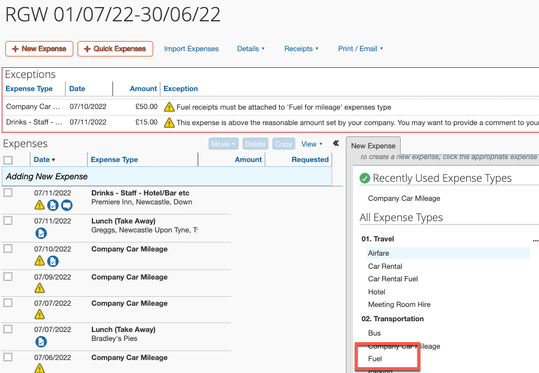The width and height of the screenshot is (539, 373).
Task: Tick checkbox for Drinks - Staff - Hotel/Bar expense
Action: [x=8, y=193]
